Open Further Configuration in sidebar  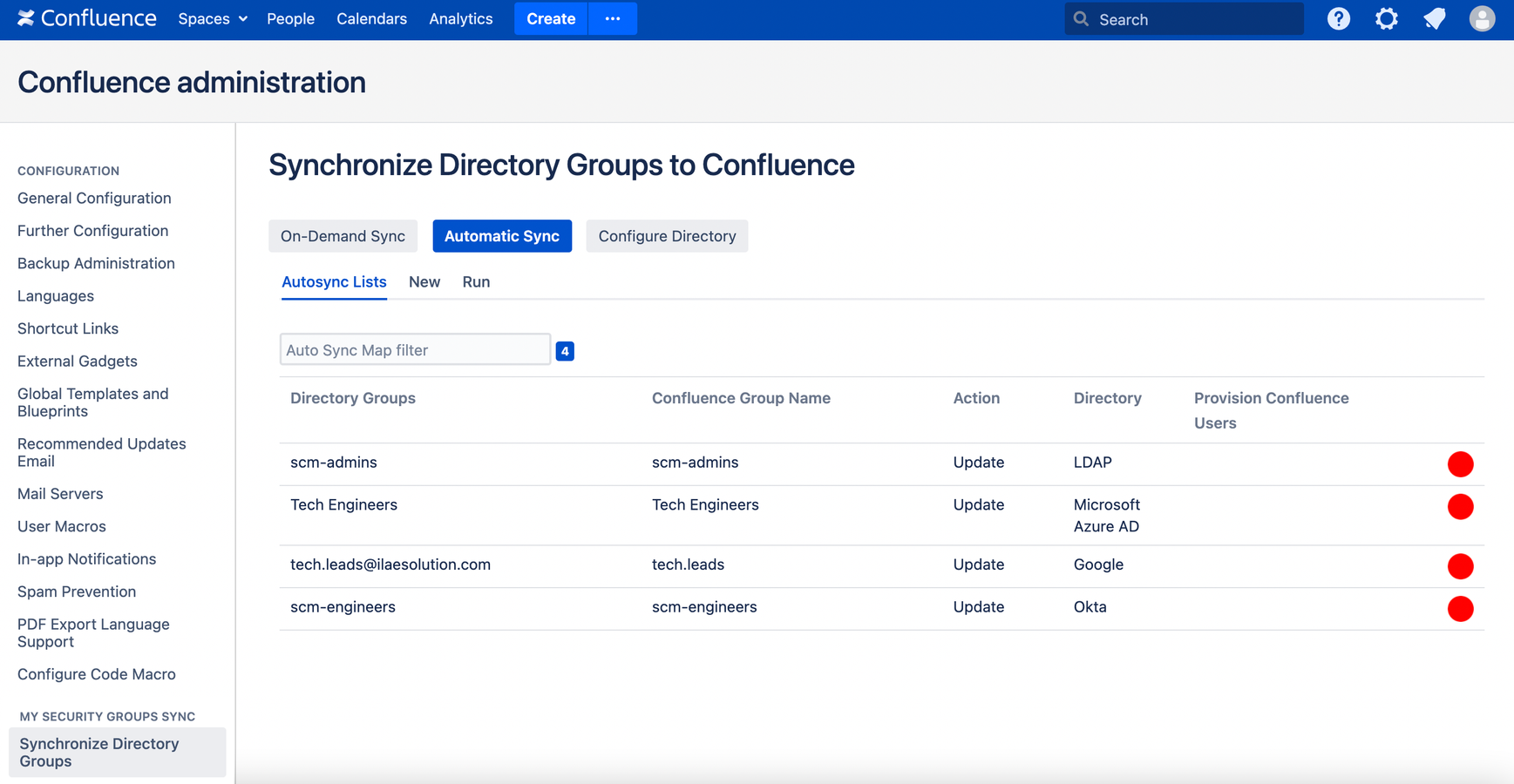(x=92, y=231)
